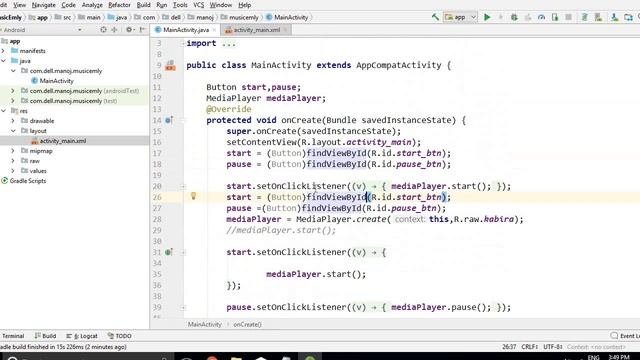The height and width of the screenshot is (360, 640).
Task: Expand the raw folder
Action: point(13,161)
